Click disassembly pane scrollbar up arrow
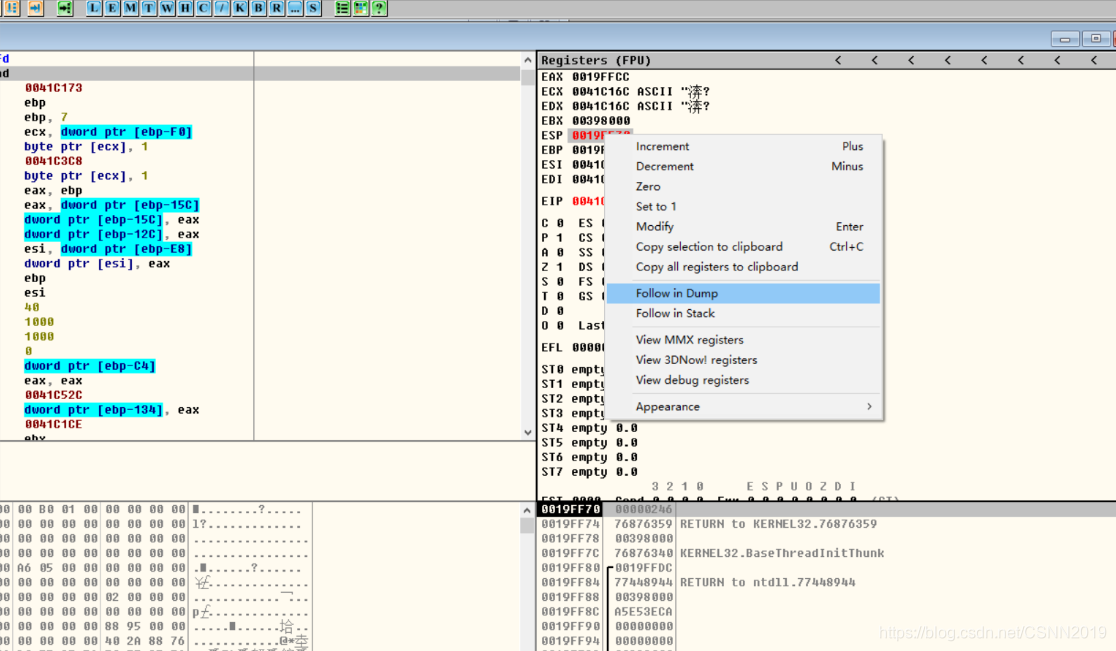Image resolution: width=1116 pixels, height=651 pixels. point(527,60)
